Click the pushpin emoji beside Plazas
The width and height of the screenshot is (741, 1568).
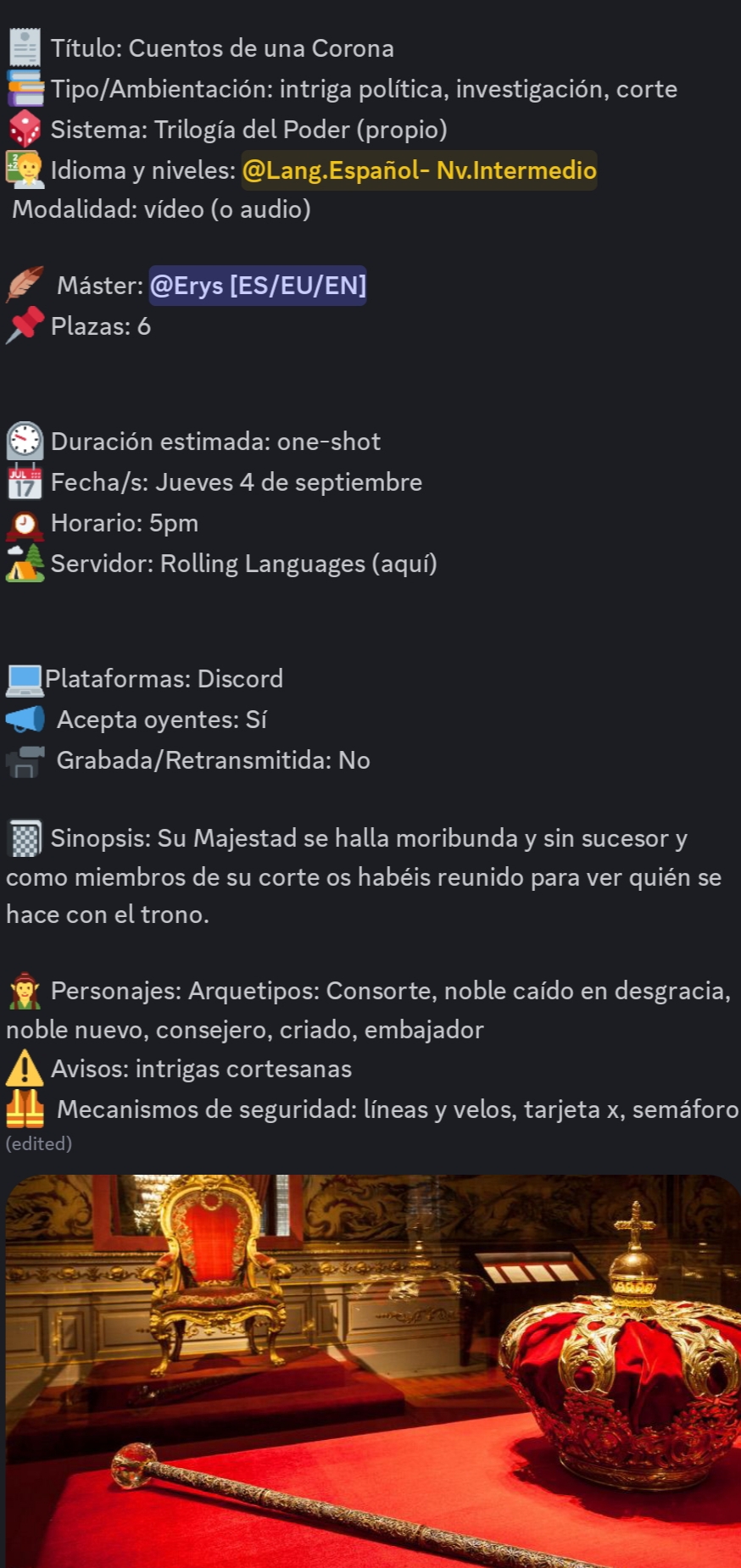[x=25, y=325]
